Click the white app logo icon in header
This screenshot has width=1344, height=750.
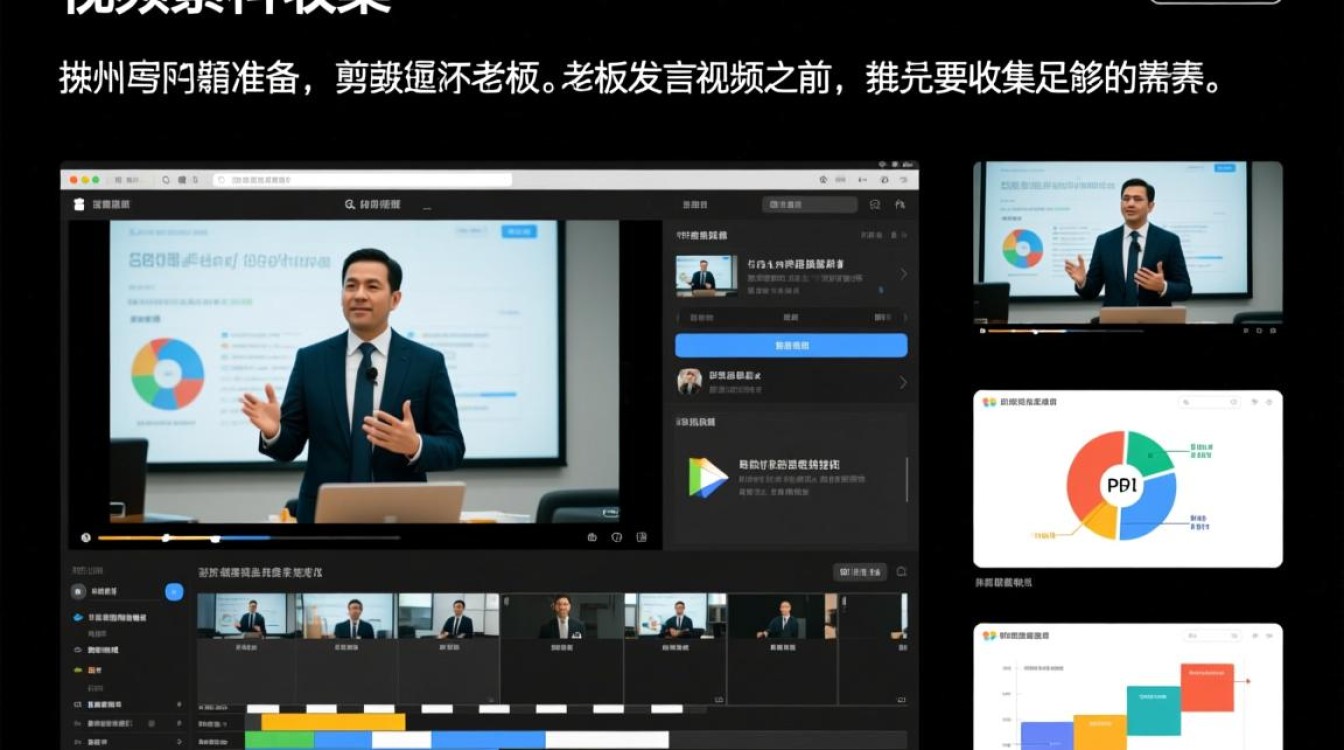coord(80,204)
